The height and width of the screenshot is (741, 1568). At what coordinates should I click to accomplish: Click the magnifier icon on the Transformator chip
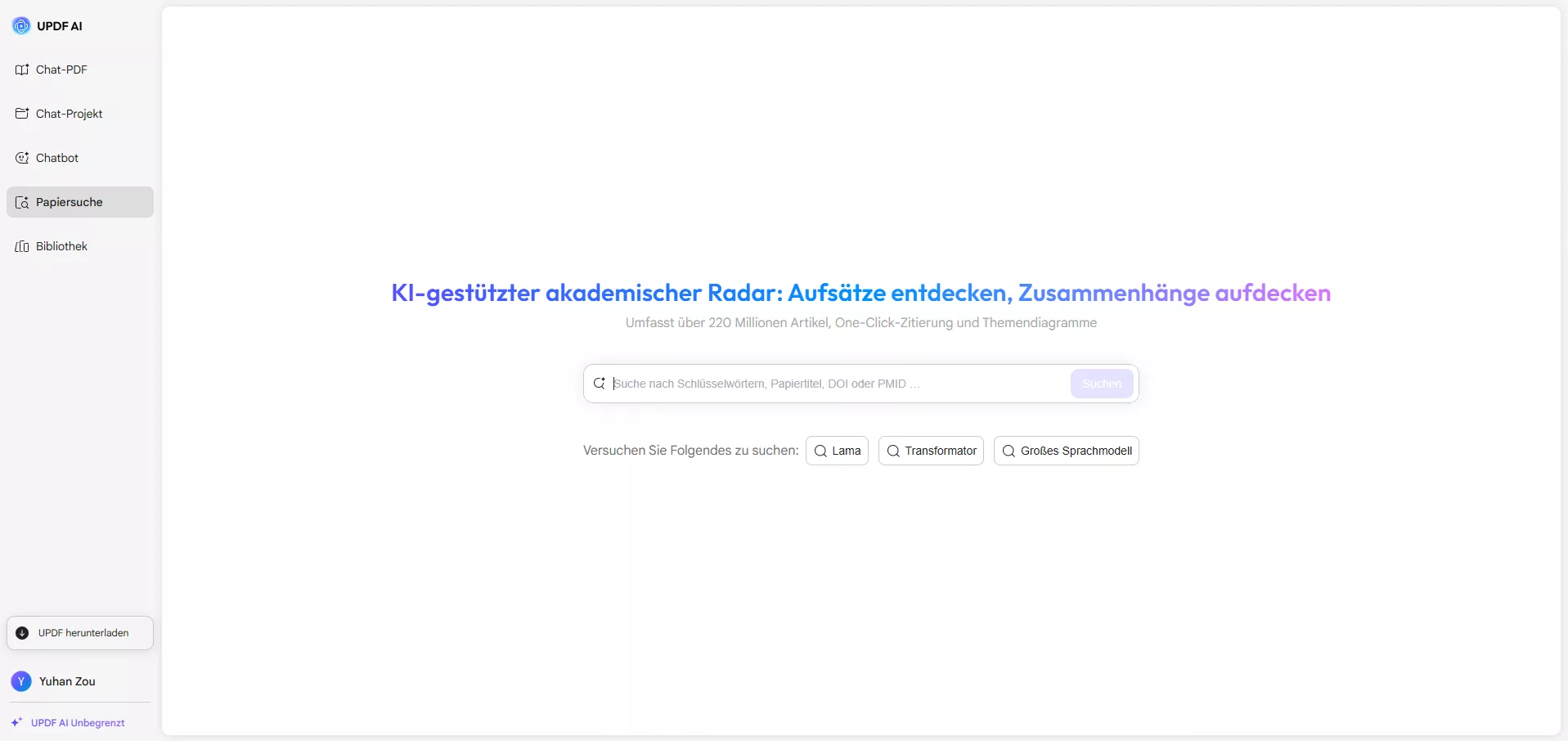(893, 451)
